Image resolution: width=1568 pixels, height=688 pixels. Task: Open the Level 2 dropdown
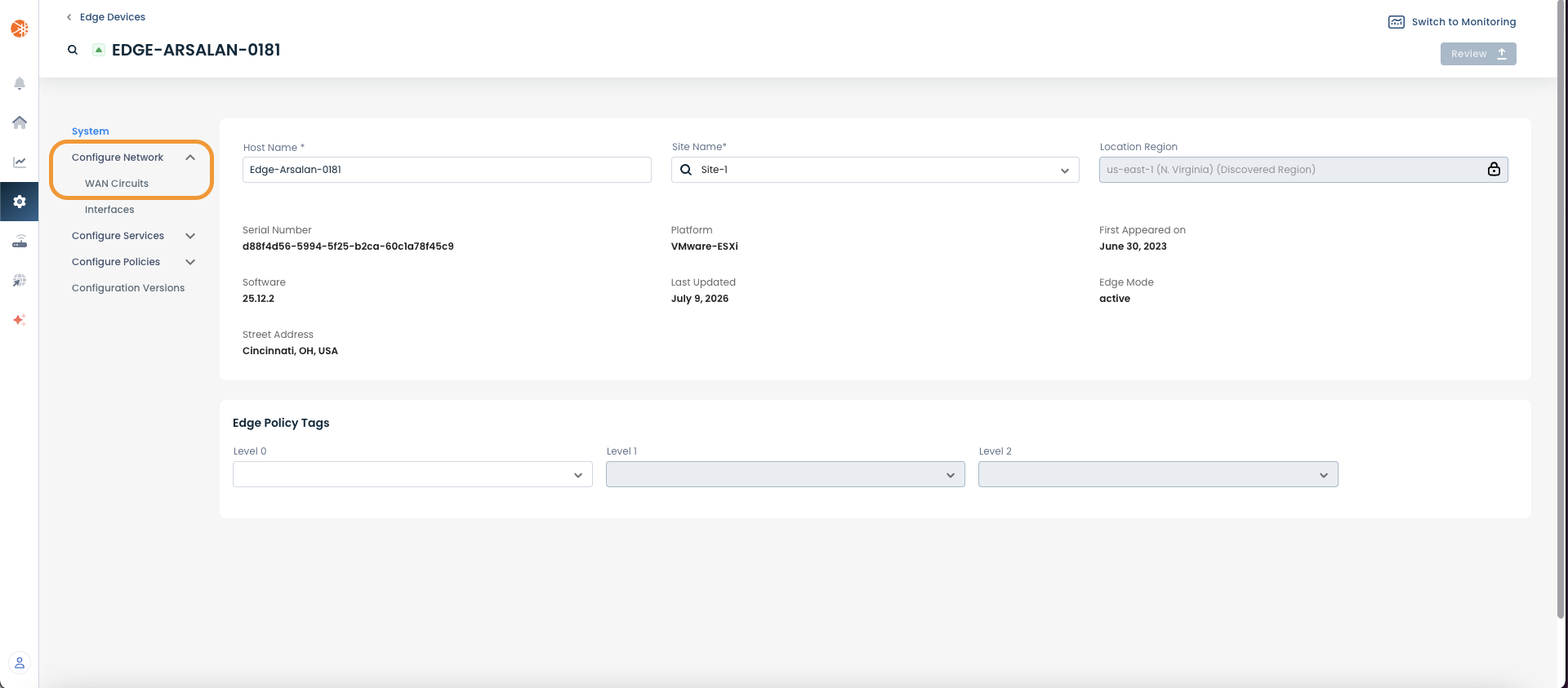click(x=1158, y=474)
